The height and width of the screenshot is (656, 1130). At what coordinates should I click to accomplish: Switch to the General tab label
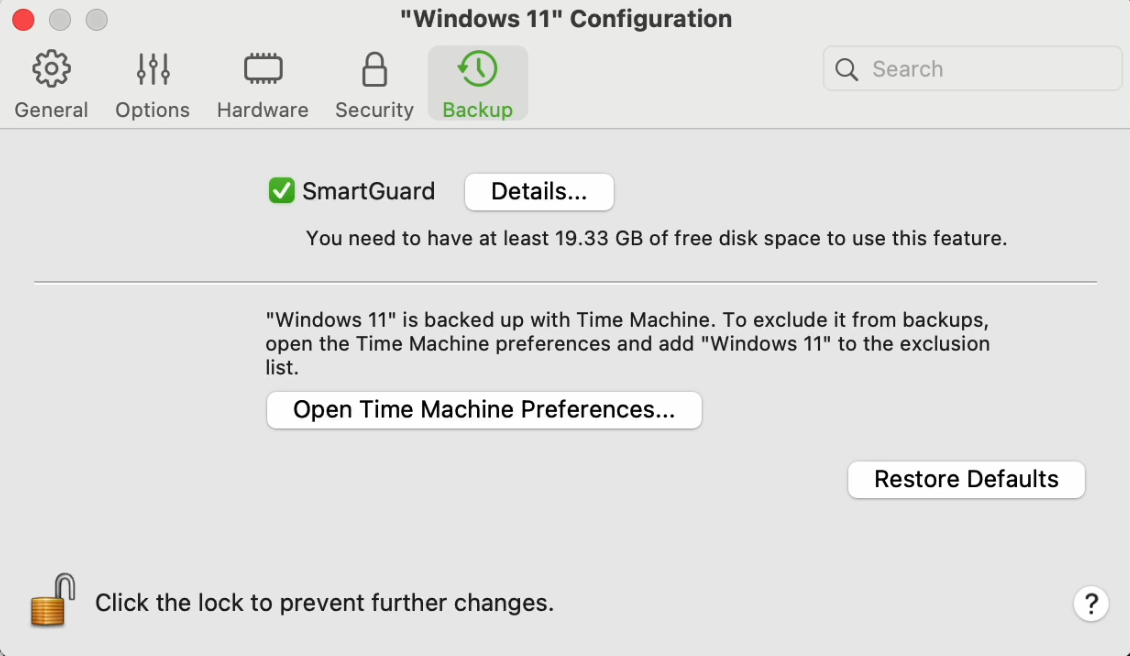[51, 110]
